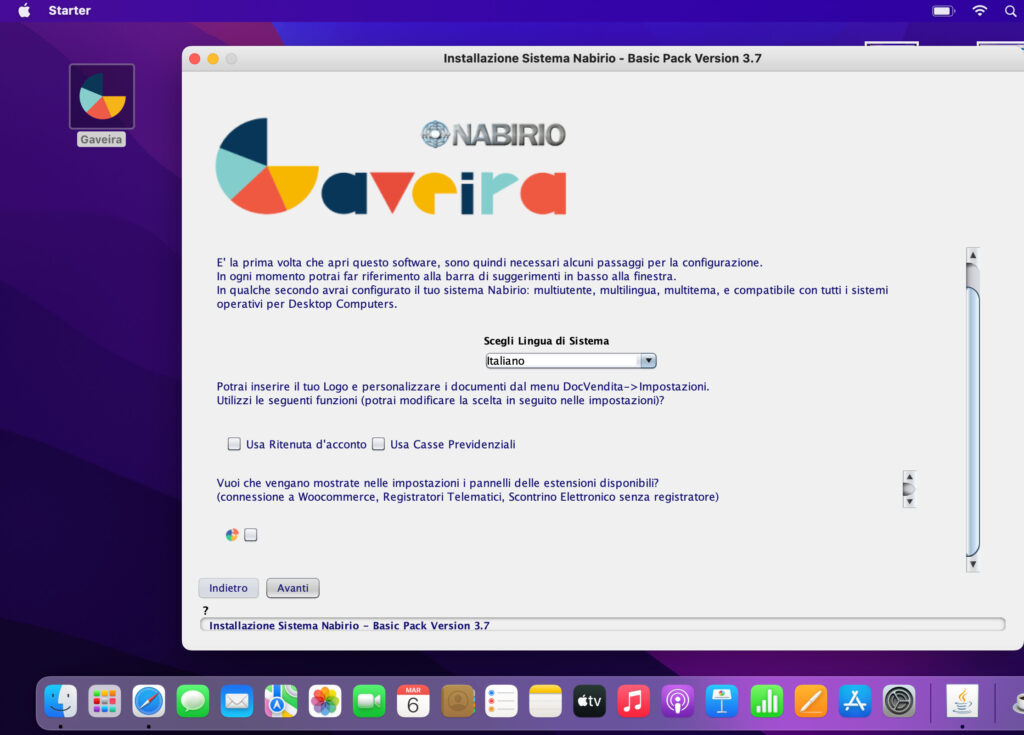
Task: Click the main scrollbar up arrow
Action: pyautogui.click(x=972, y=255)
